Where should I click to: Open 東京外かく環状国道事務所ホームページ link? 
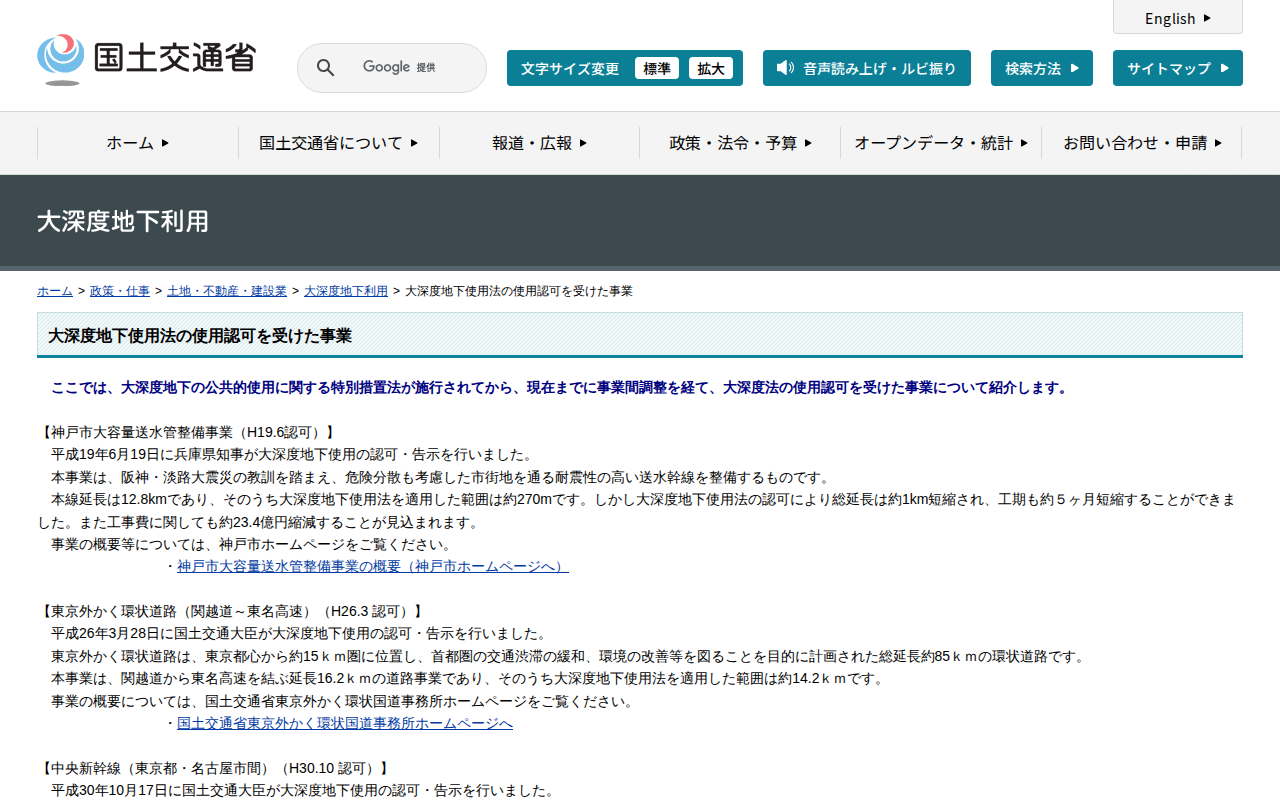(x=344, y=723)
